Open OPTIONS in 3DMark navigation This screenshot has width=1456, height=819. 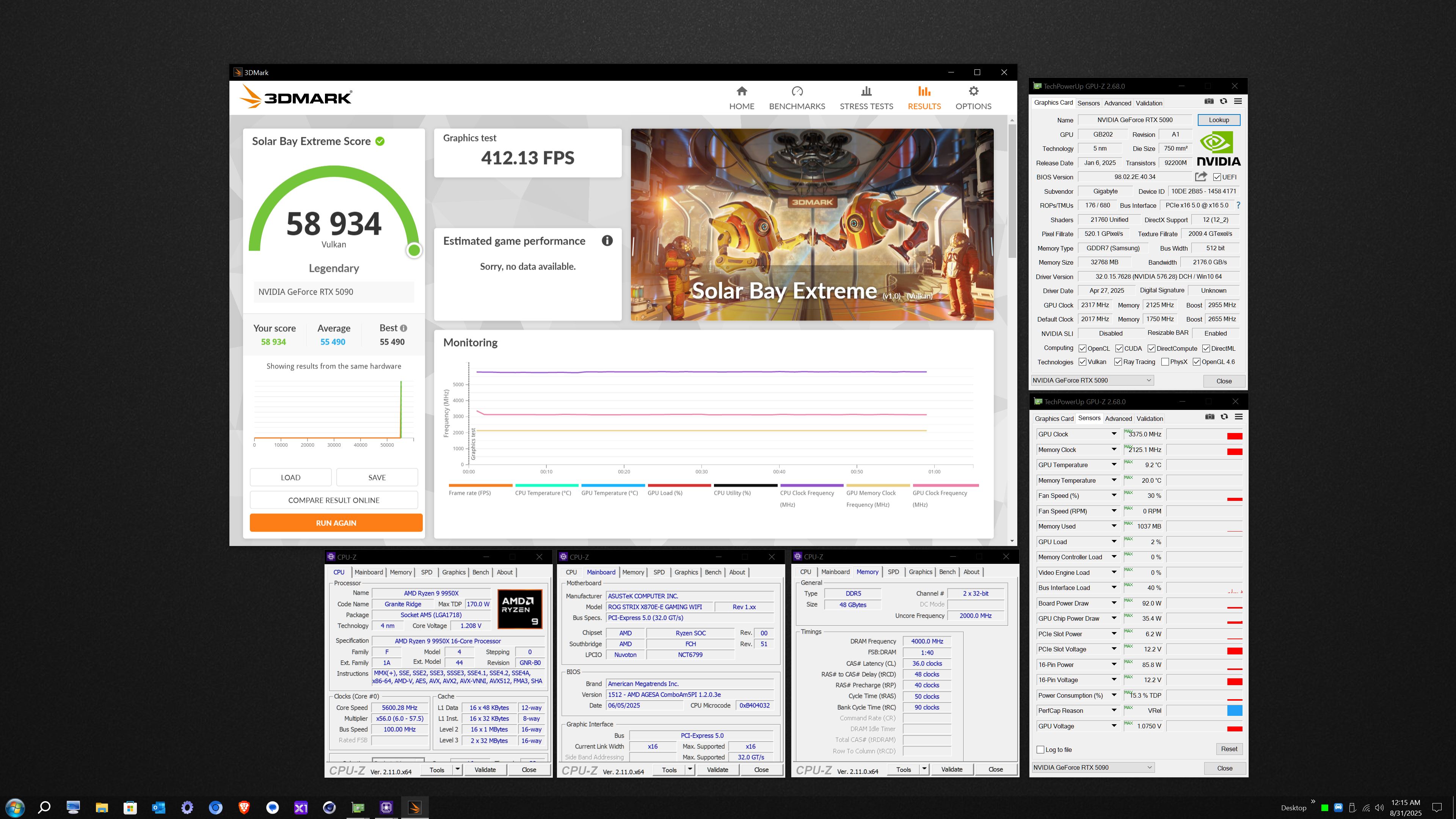(x=973, y=98)
